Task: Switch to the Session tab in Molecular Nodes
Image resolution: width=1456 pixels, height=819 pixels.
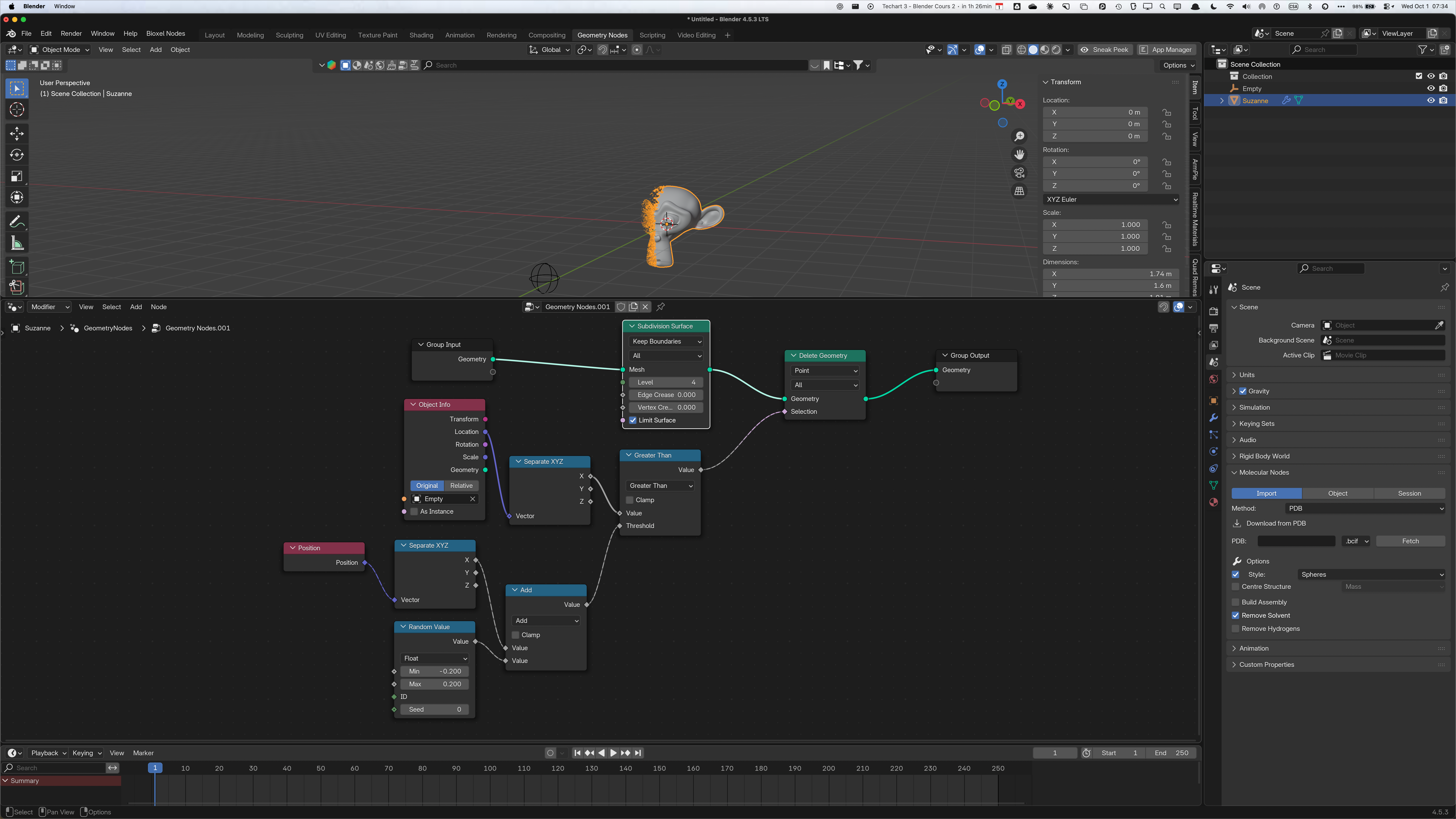Action: (1409, 493)
